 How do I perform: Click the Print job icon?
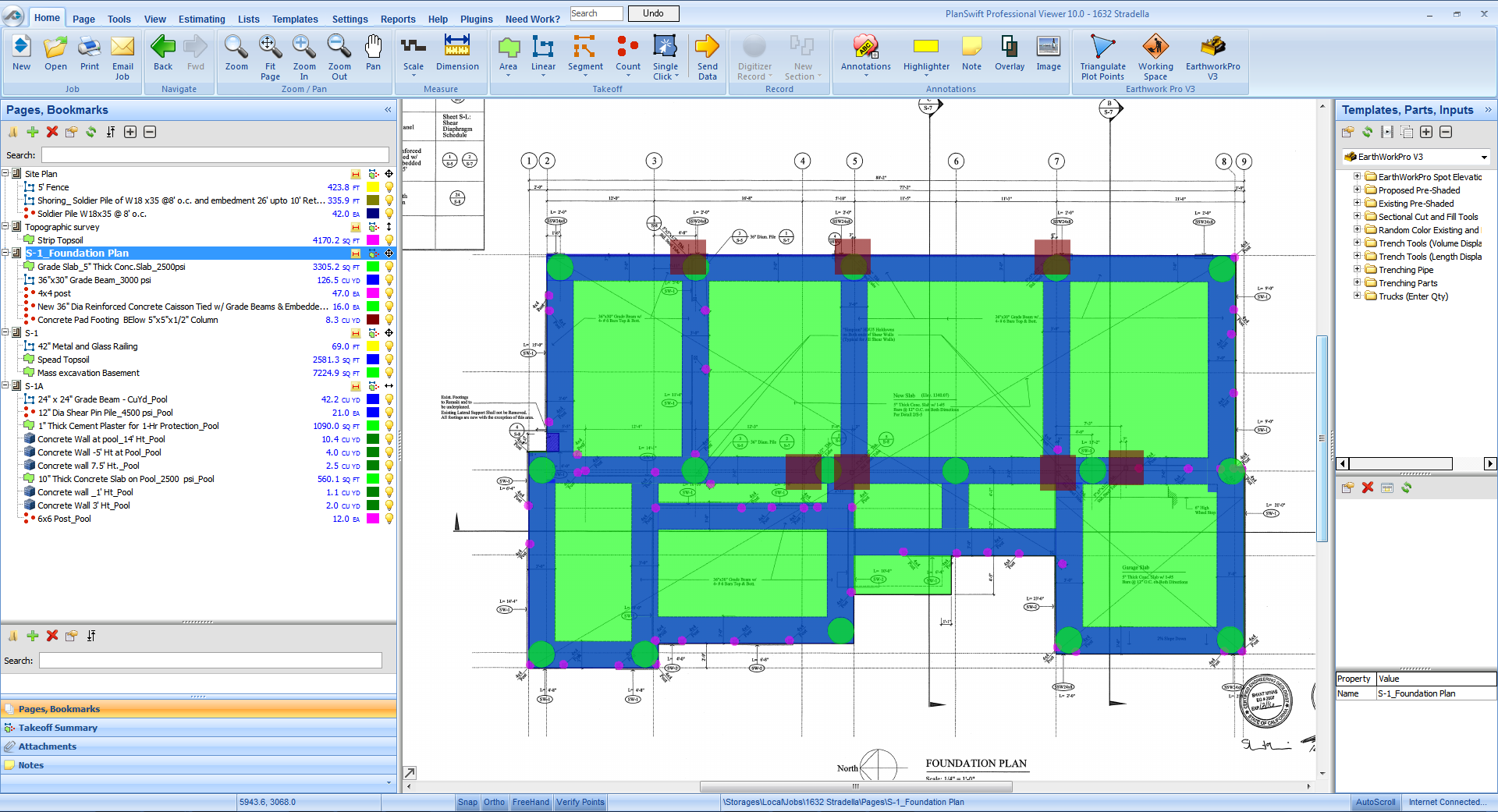[90, 55]
